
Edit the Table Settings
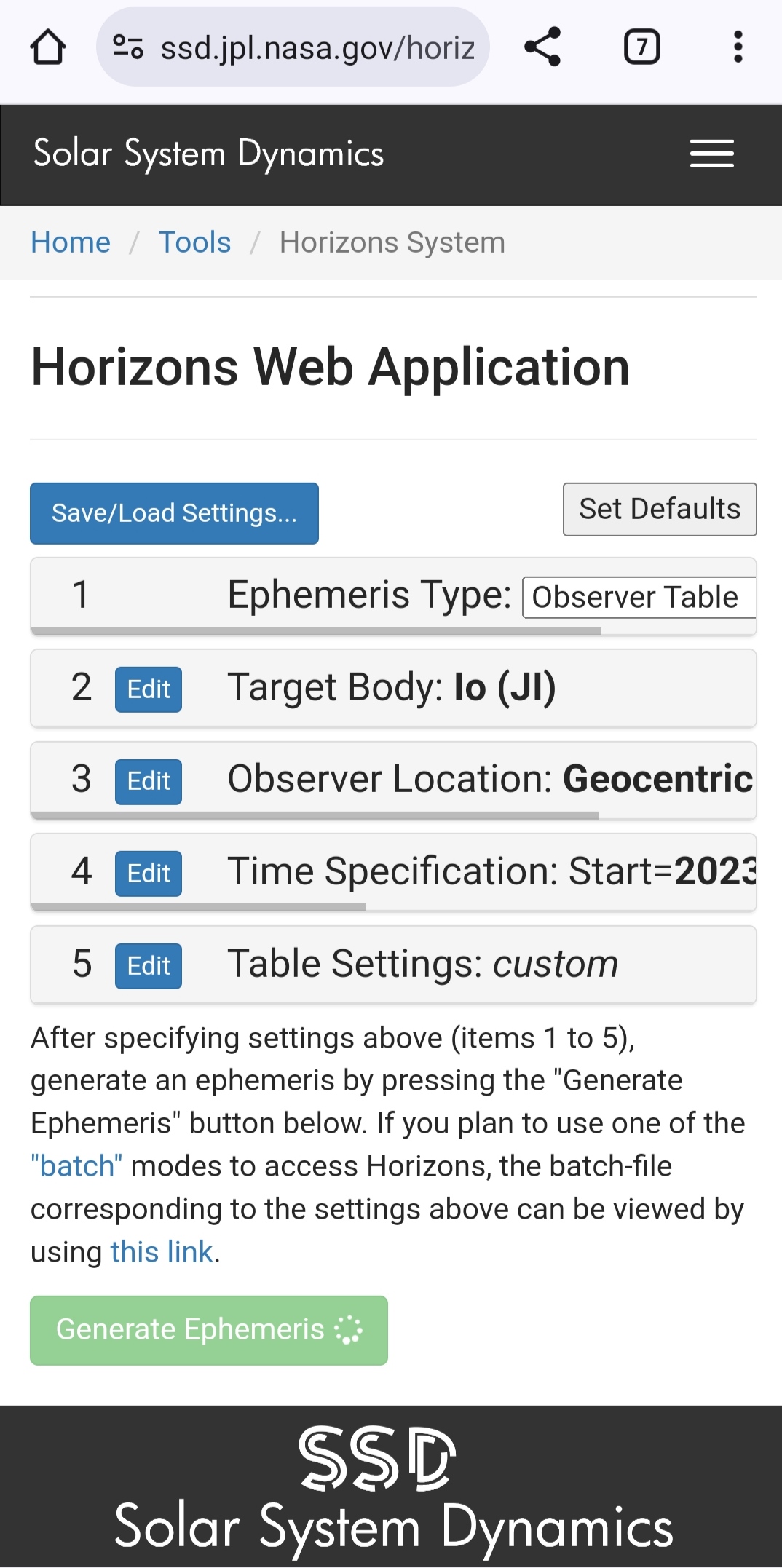(149, 965)
